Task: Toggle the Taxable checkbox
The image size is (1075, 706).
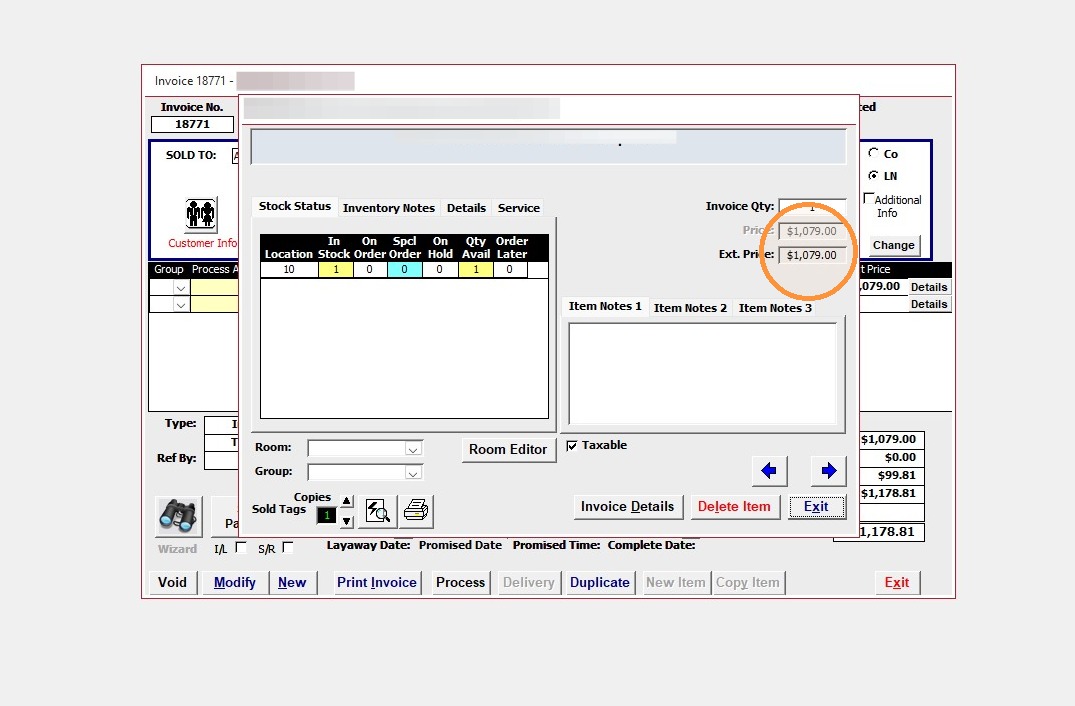Action: click(x=572, y=446)
